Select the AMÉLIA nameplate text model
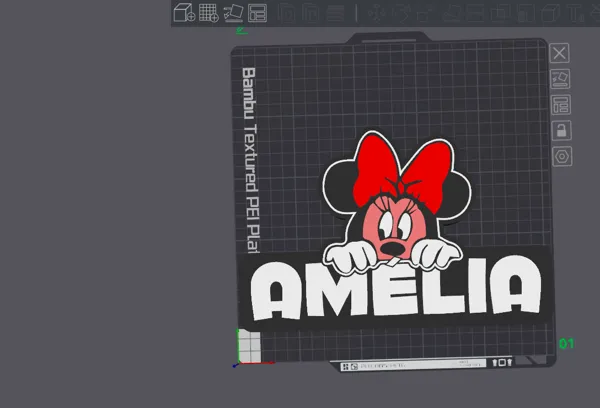The width and height of the screenshot is (600, 408). pos(396,290)
